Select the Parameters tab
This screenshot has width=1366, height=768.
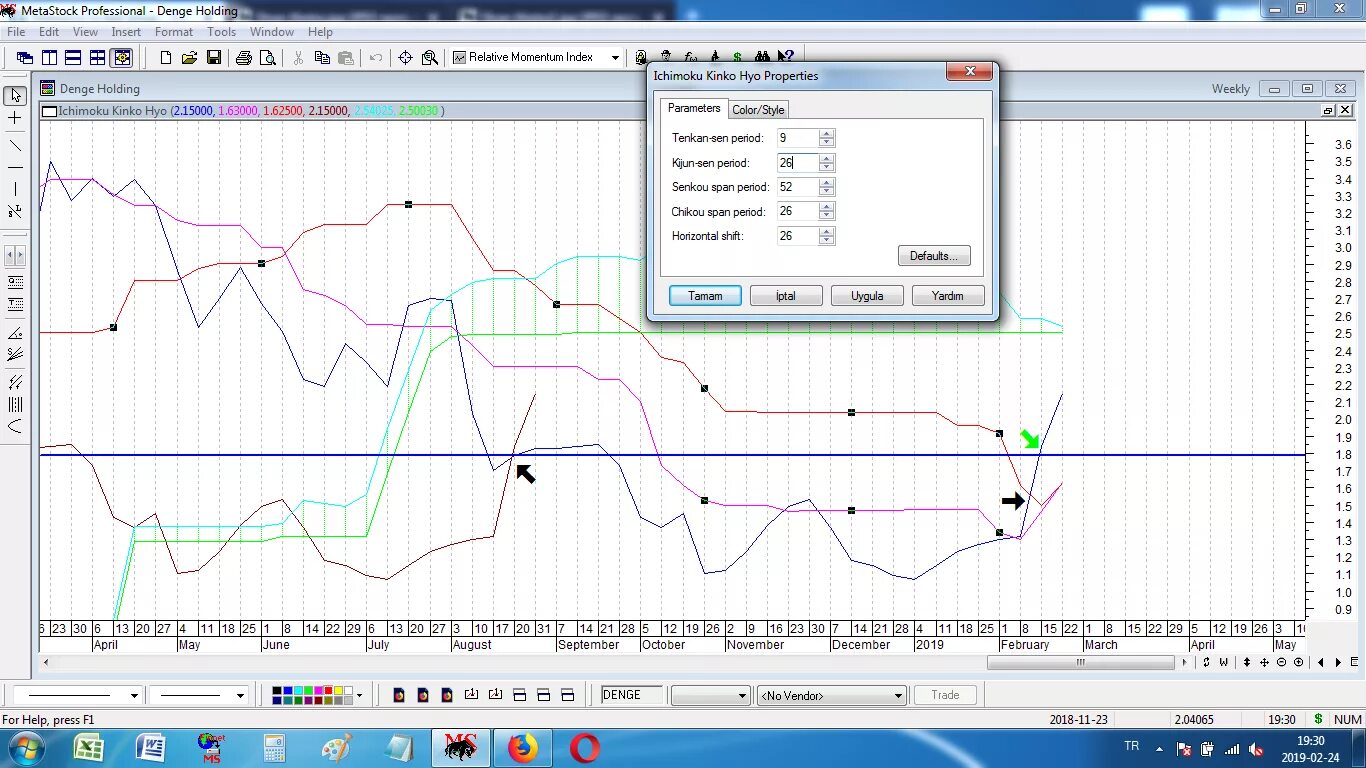[694, 108]
